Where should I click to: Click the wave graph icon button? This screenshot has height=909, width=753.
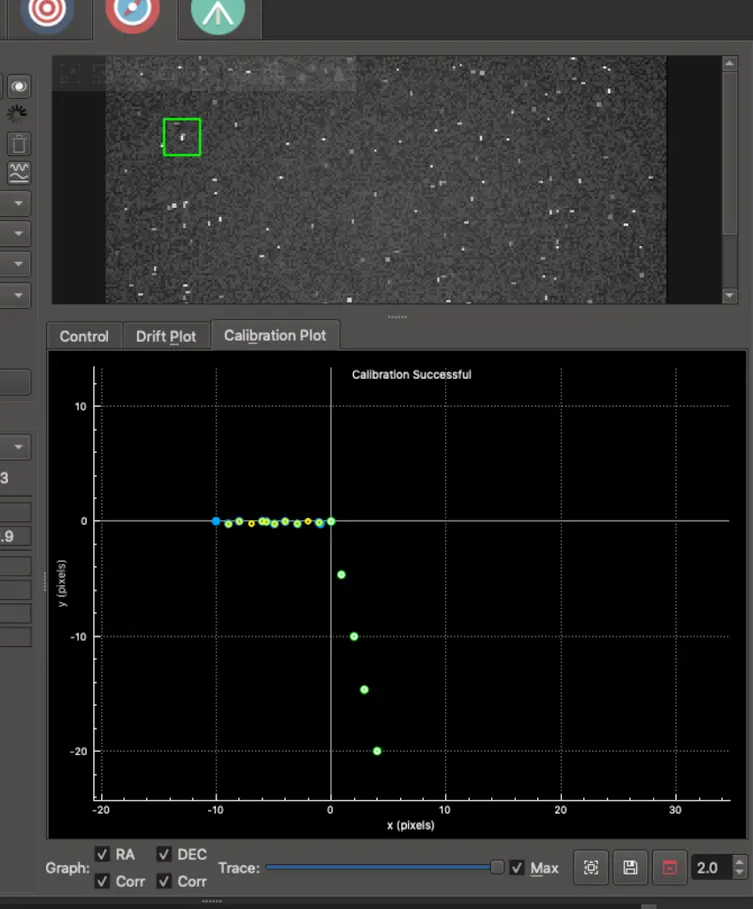(19, 172)
